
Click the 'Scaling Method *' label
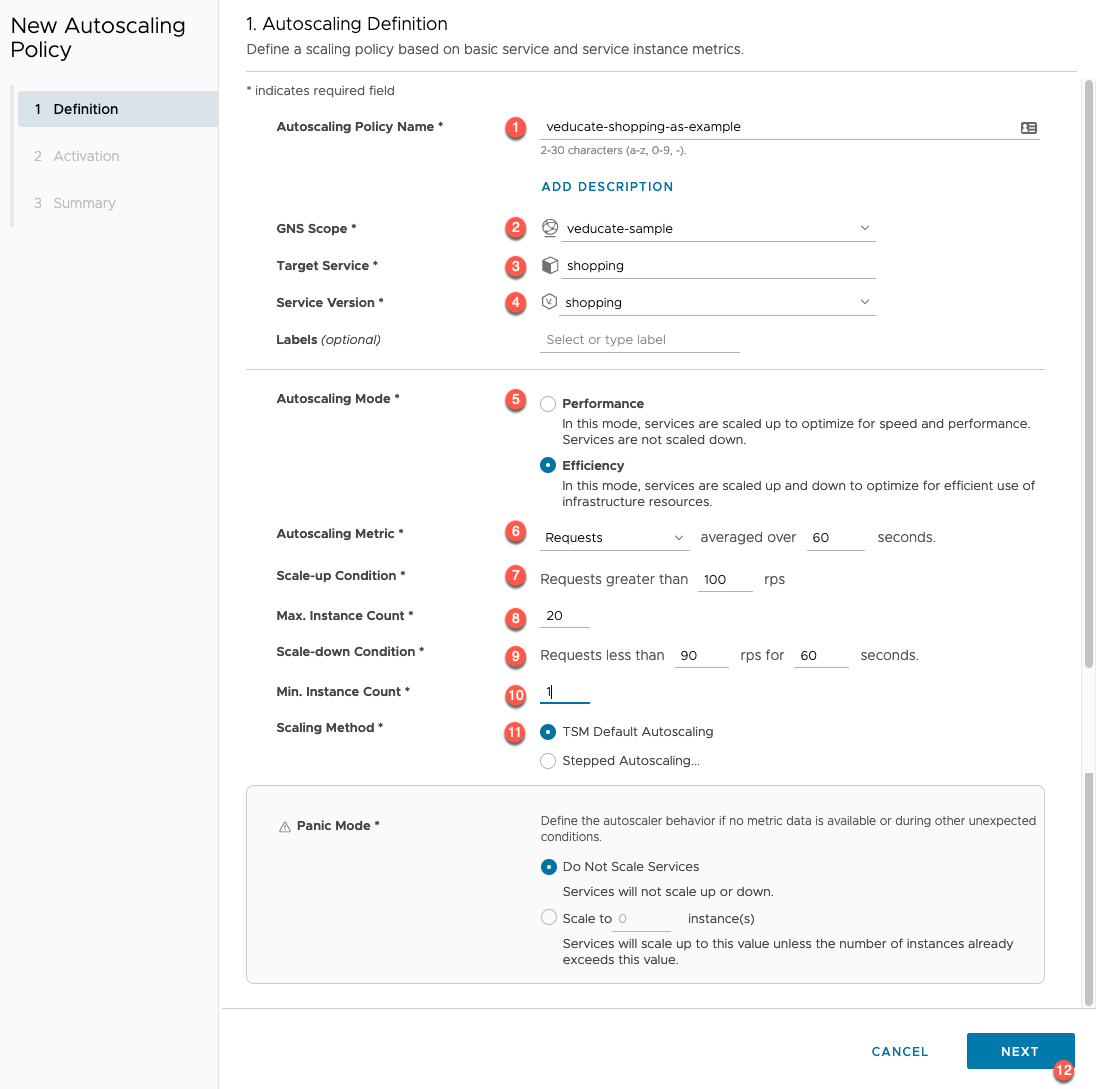(x=329, y=728)
